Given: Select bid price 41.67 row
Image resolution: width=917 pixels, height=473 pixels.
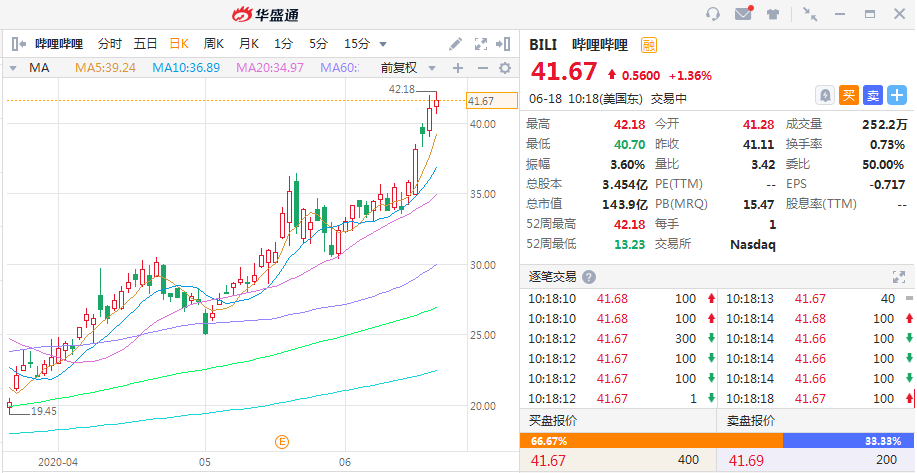Looking at the screenshot, I should pos(618,460).
